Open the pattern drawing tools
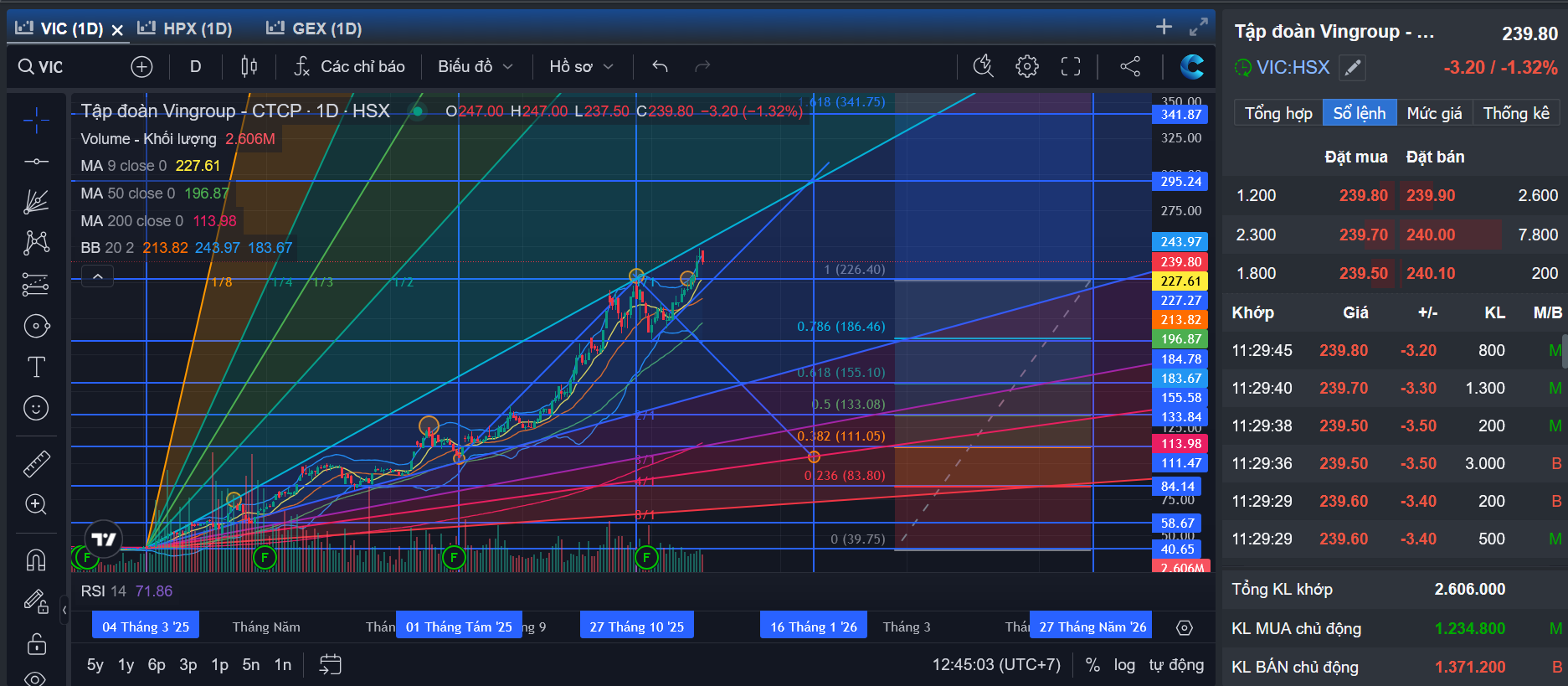The image size is (1568, 686). (x=36, y=243)
